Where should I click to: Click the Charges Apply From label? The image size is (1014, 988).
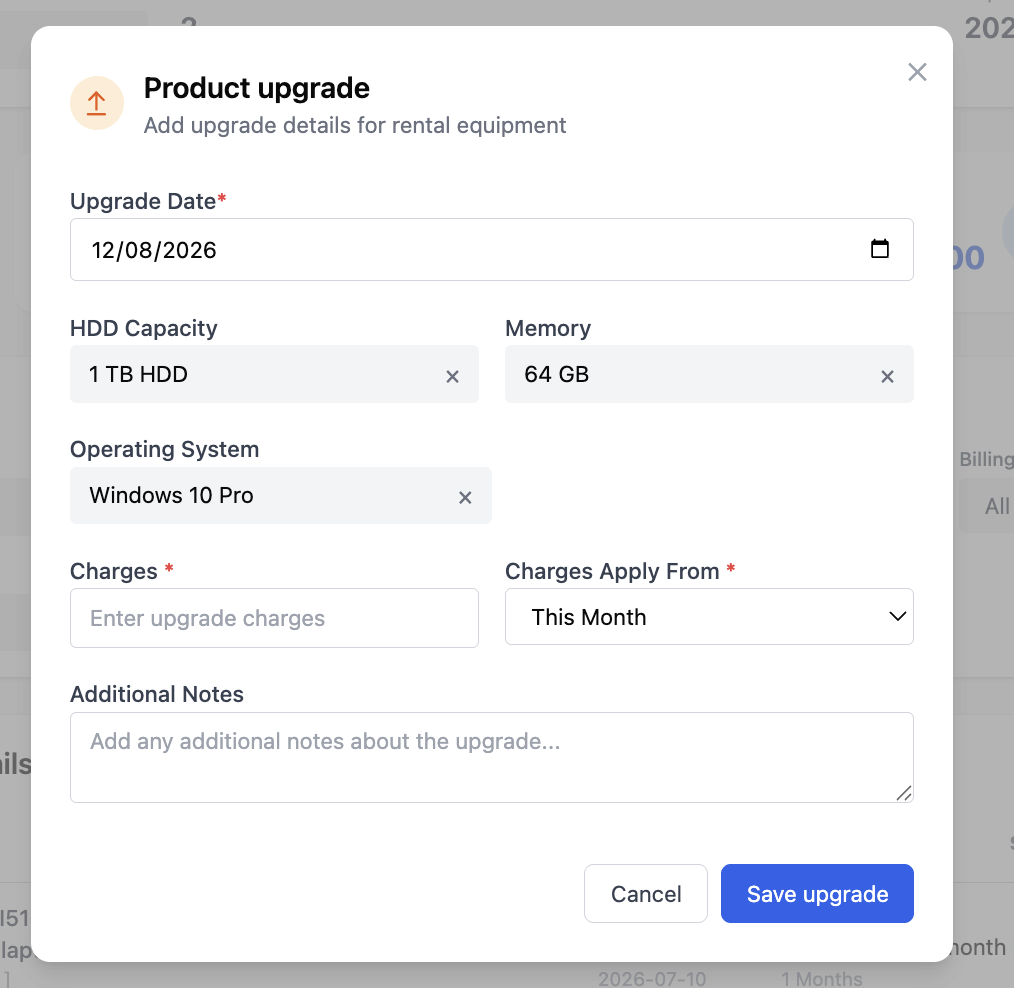pyautogui.click(x=612, y=572)
